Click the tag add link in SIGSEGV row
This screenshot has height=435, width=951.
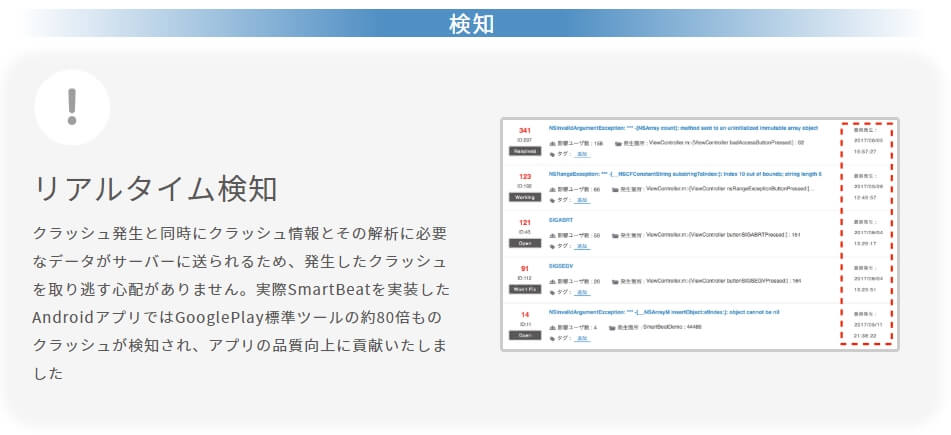[582, 292]
